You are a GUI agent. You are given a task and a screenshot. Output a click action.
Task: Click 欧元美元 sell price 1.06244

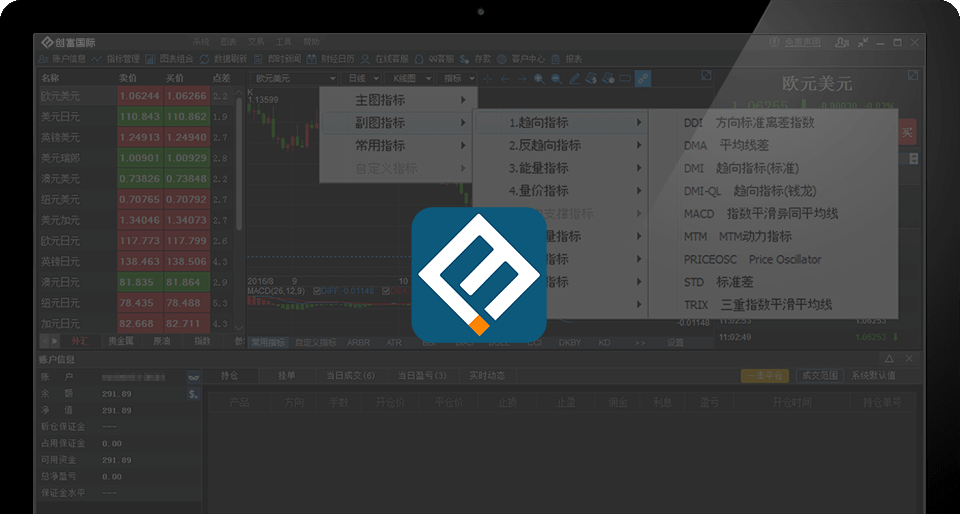point(140,96)
